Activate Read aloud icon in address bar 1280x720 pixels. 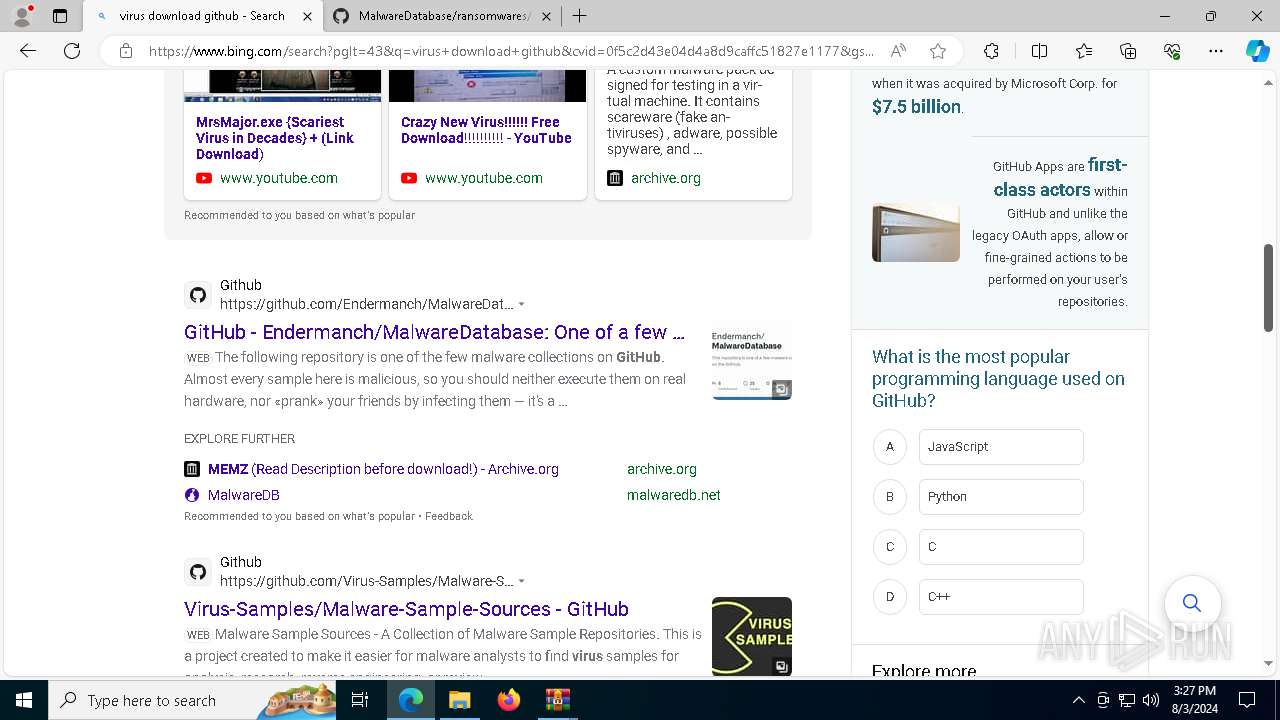coord(898,51)
